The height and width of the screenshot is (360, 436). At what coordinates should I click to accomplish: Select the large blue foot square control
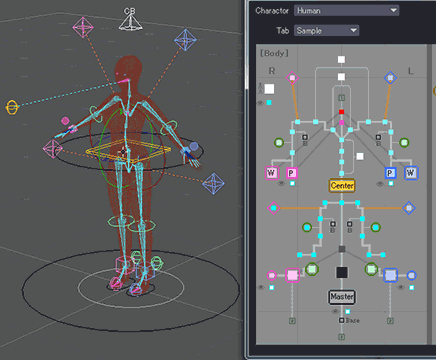pyautogui.click(x=390, y=275)
